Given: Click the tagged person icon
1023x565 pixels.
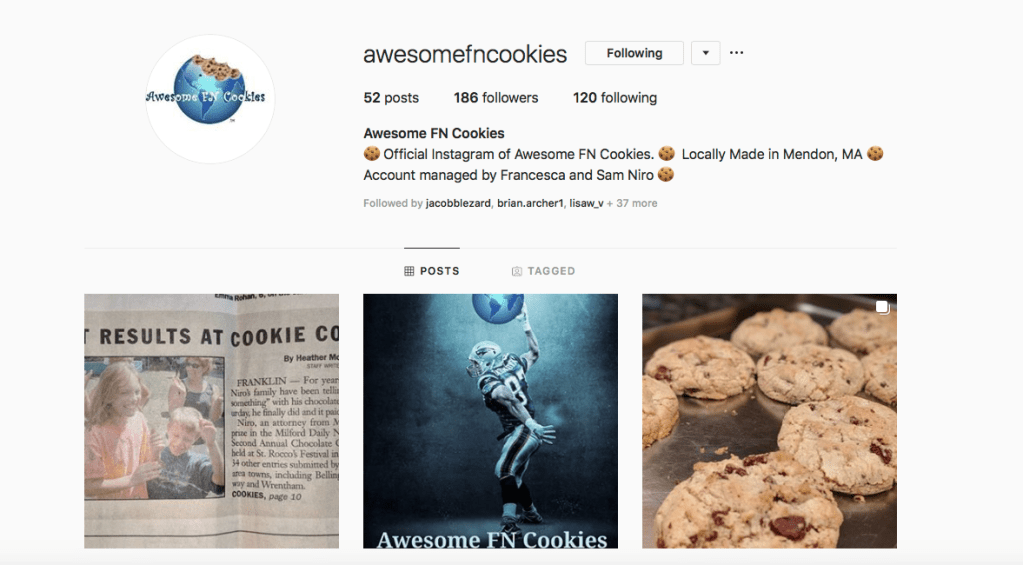Looking at the screenshot, I should coord(516,271).
